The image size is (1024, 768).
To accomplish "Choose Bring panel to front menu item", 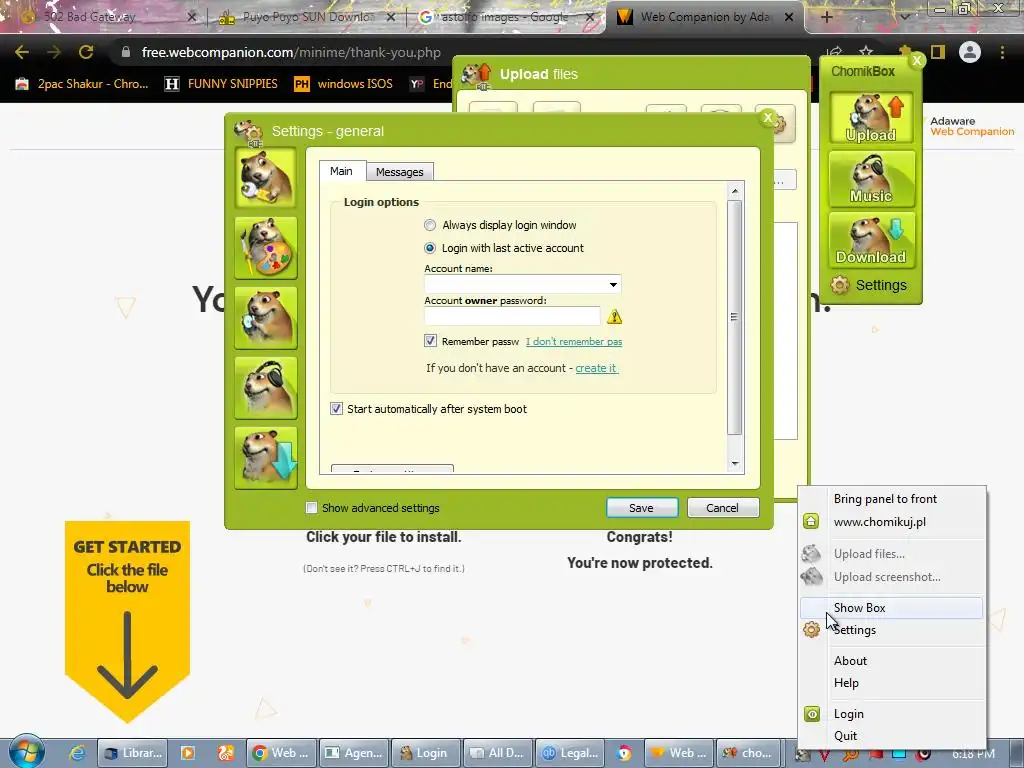I will (x=892, y=499).
